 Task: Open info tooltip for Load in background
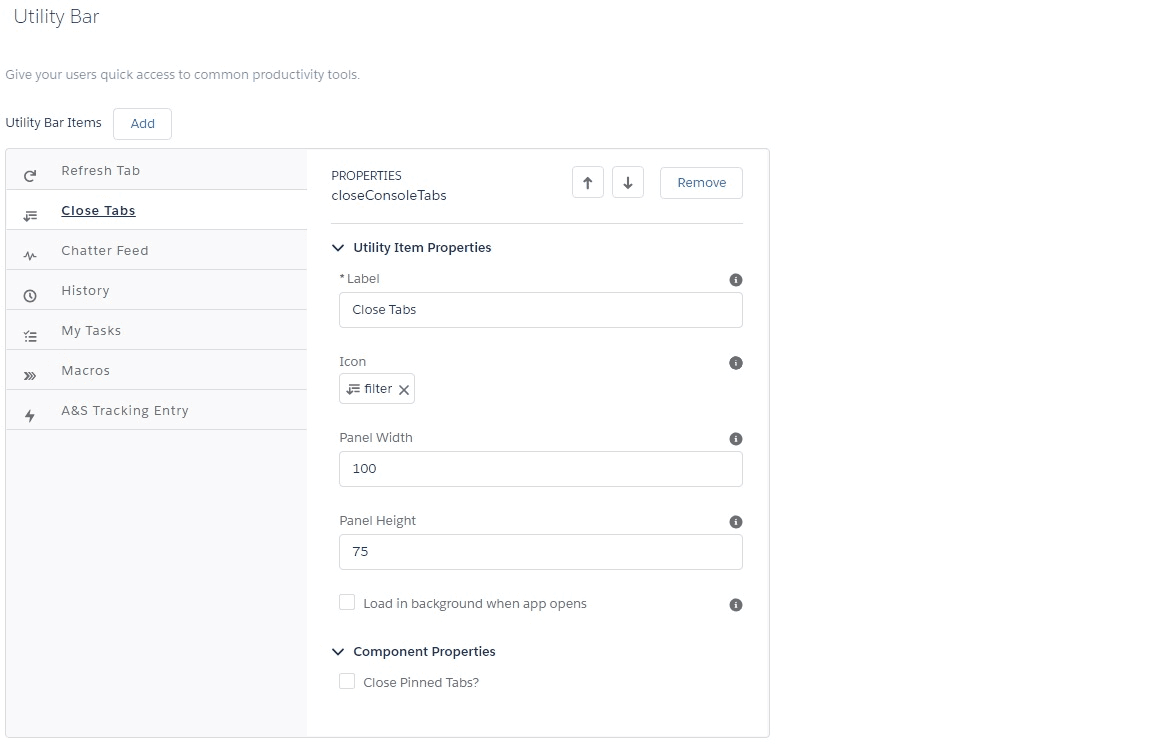(x=735, y=605)
